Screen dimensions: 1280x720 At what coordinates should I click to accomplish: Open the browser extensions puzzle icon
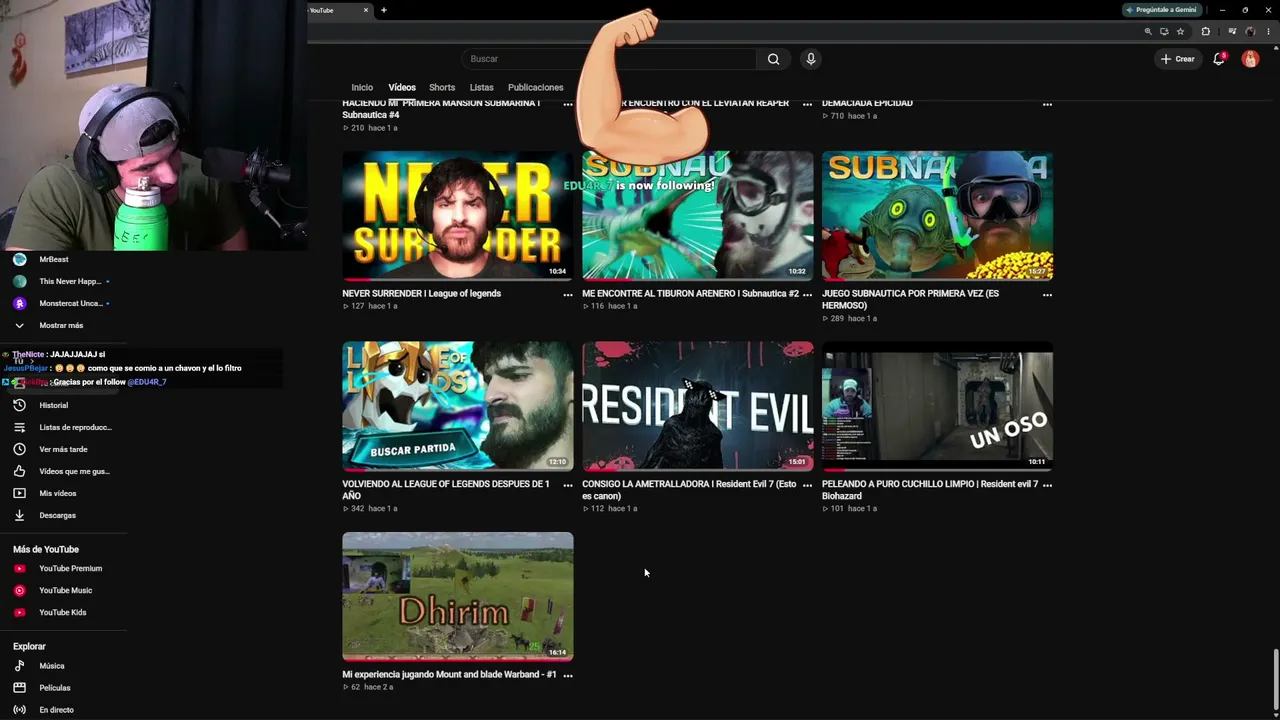(x=1205, y=32)
